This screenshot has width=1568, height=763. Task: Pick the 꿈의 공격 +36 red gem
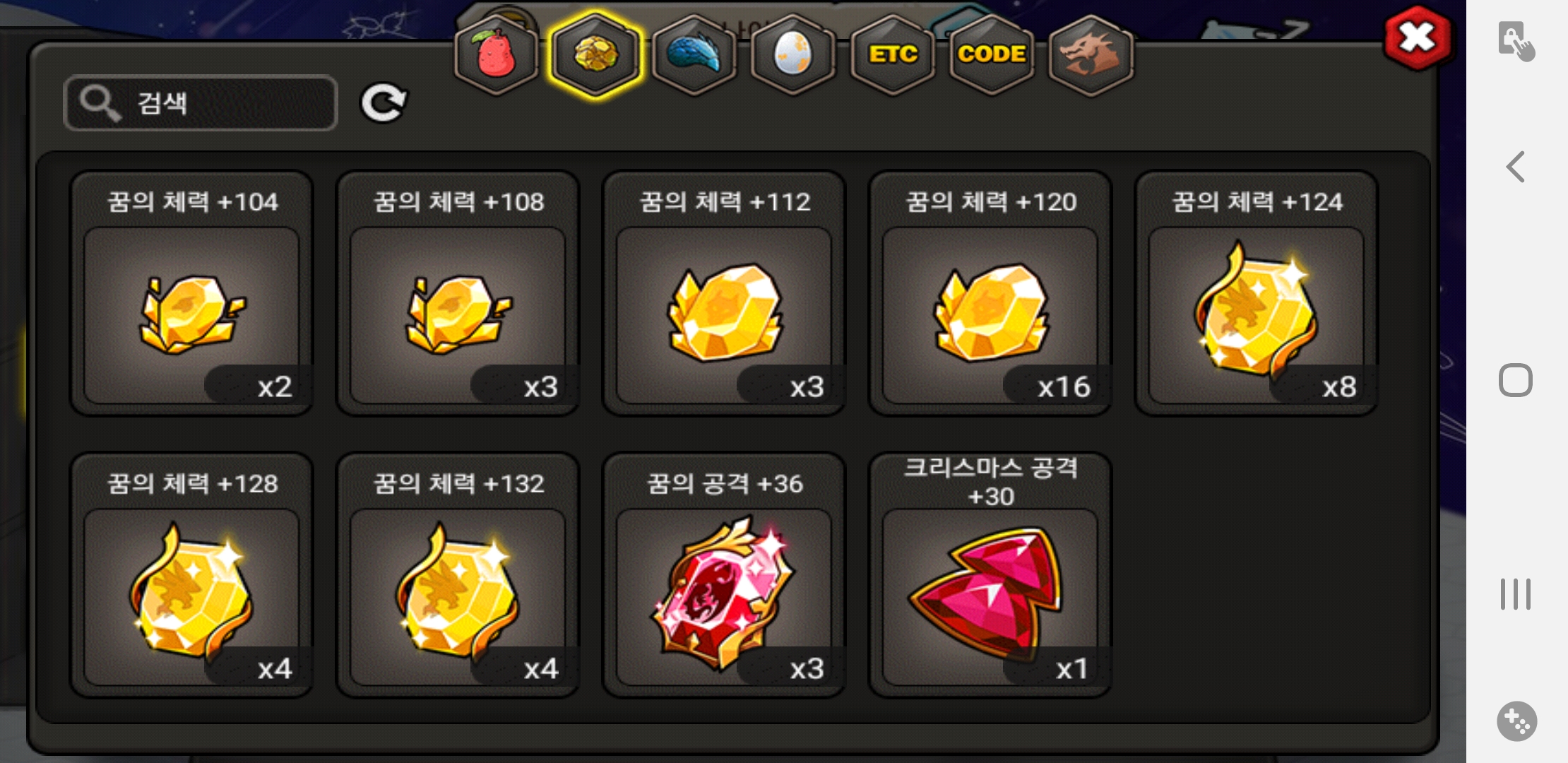724,575
